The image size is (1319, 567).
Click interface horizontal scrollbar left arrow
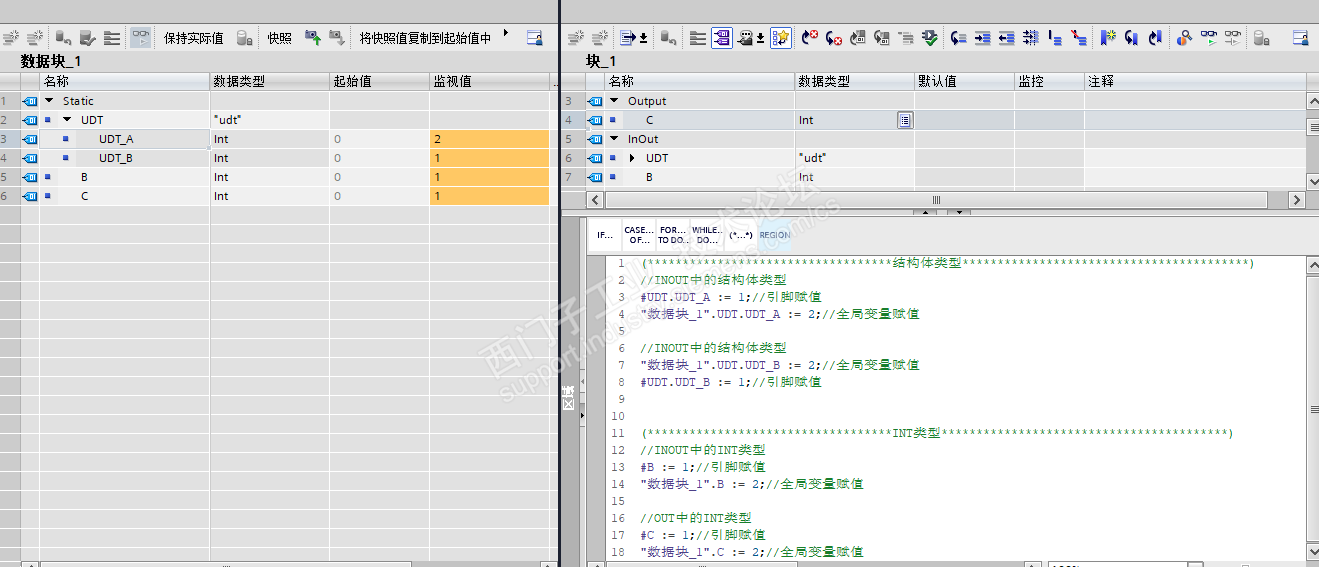(595, 200)
